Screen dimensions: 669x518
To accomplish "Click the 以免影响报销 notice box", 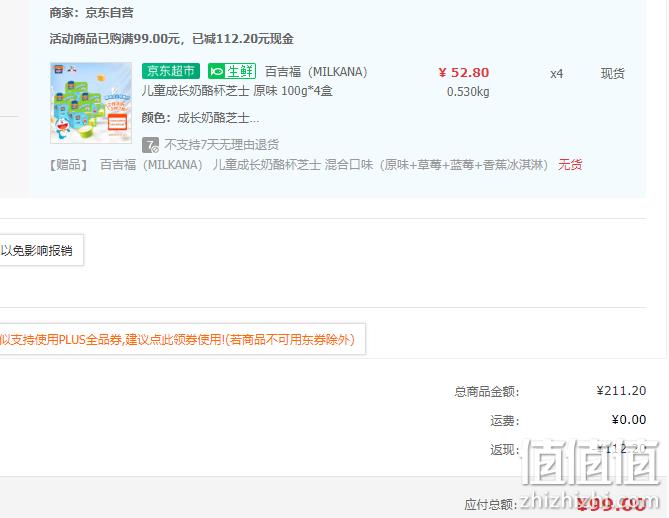I will coord(41,250).
